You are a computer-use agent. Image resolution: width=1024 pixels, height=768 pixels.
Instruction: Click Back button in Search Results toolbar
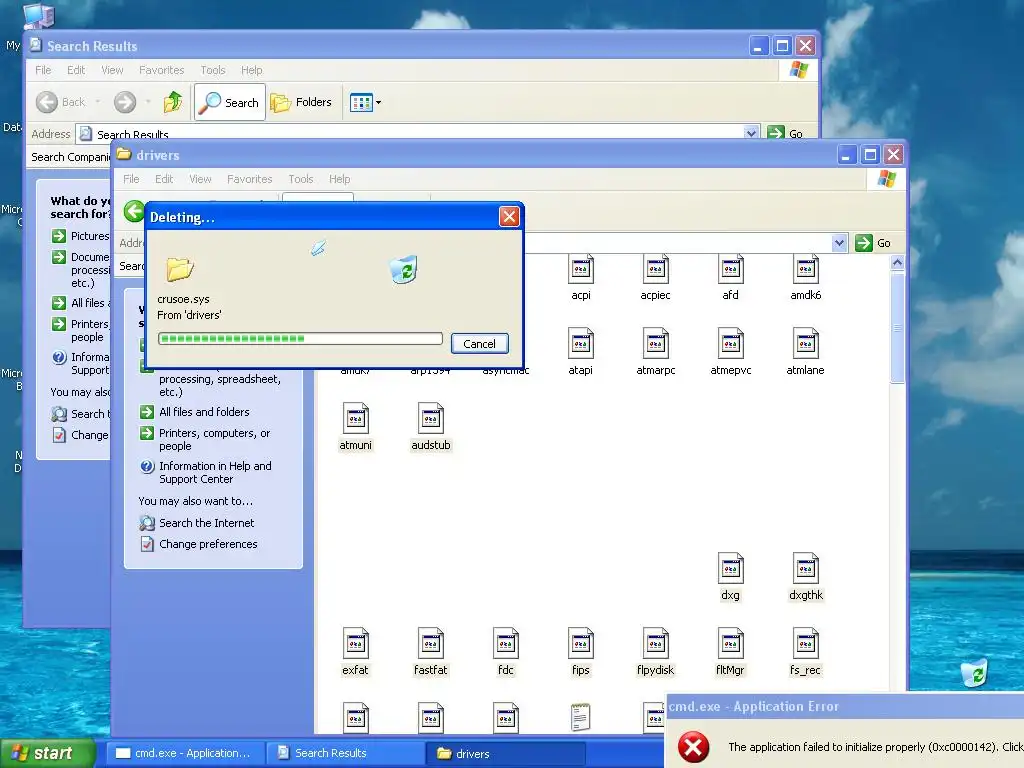point(61,102)
